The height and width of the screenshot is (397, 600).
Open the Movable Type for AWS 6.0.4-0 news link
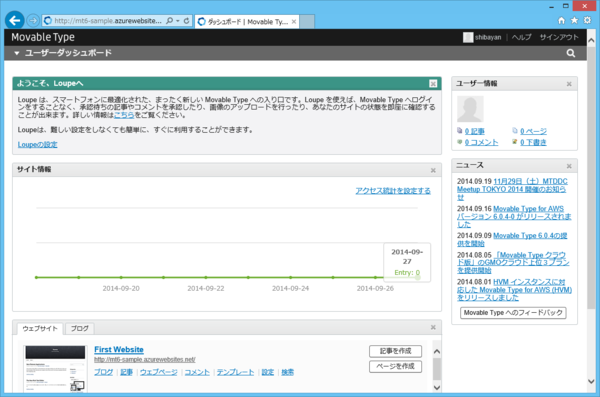(x=514, y=216)
